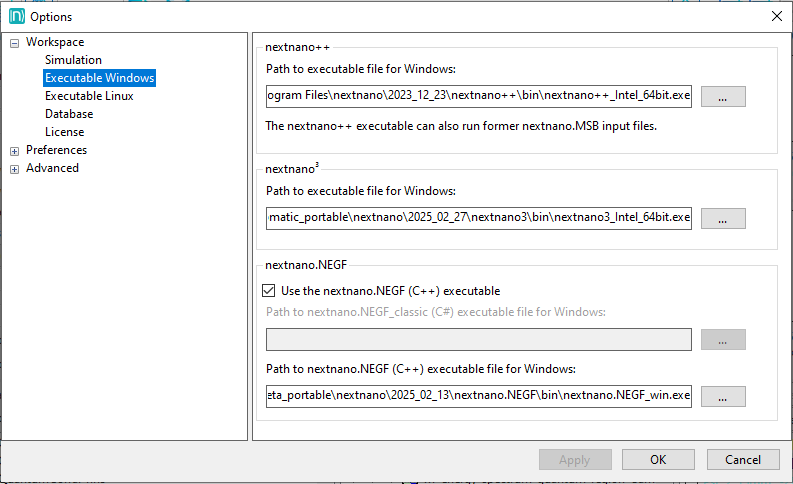
Task: Click the nextnano logo icon in title bar
Action: click(16, 16)
